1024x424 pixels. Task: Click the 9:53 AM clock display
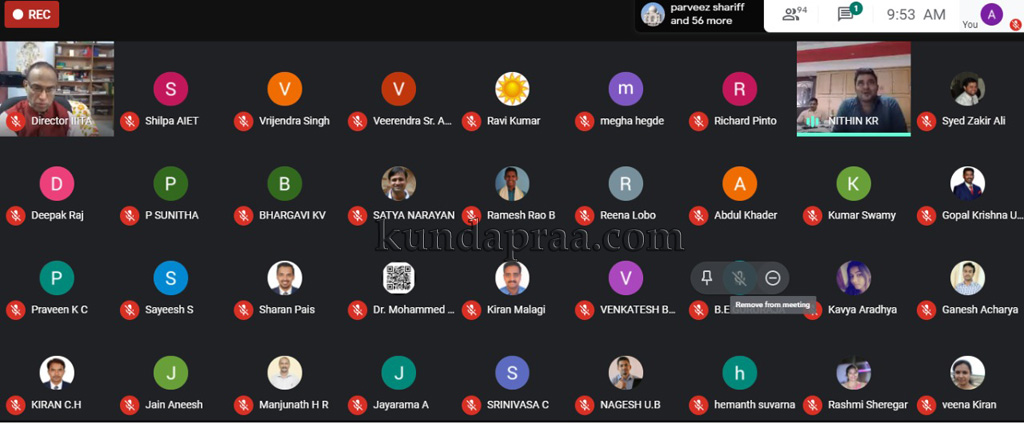click(915, 14)
